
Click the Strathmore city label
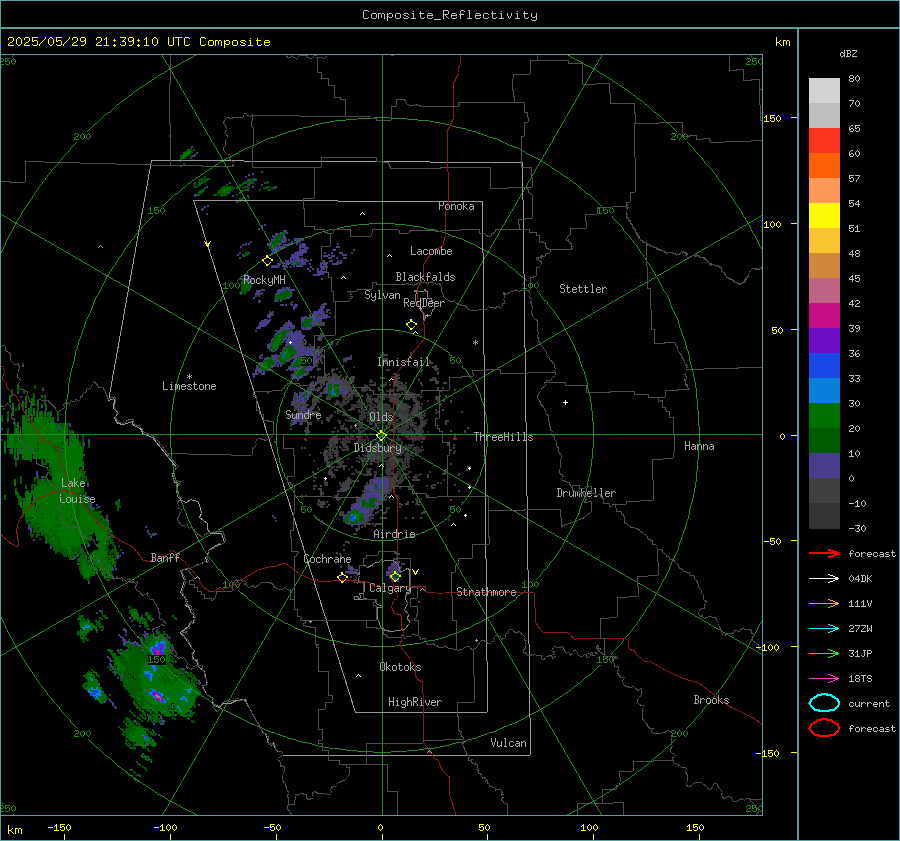pos(486,592)
